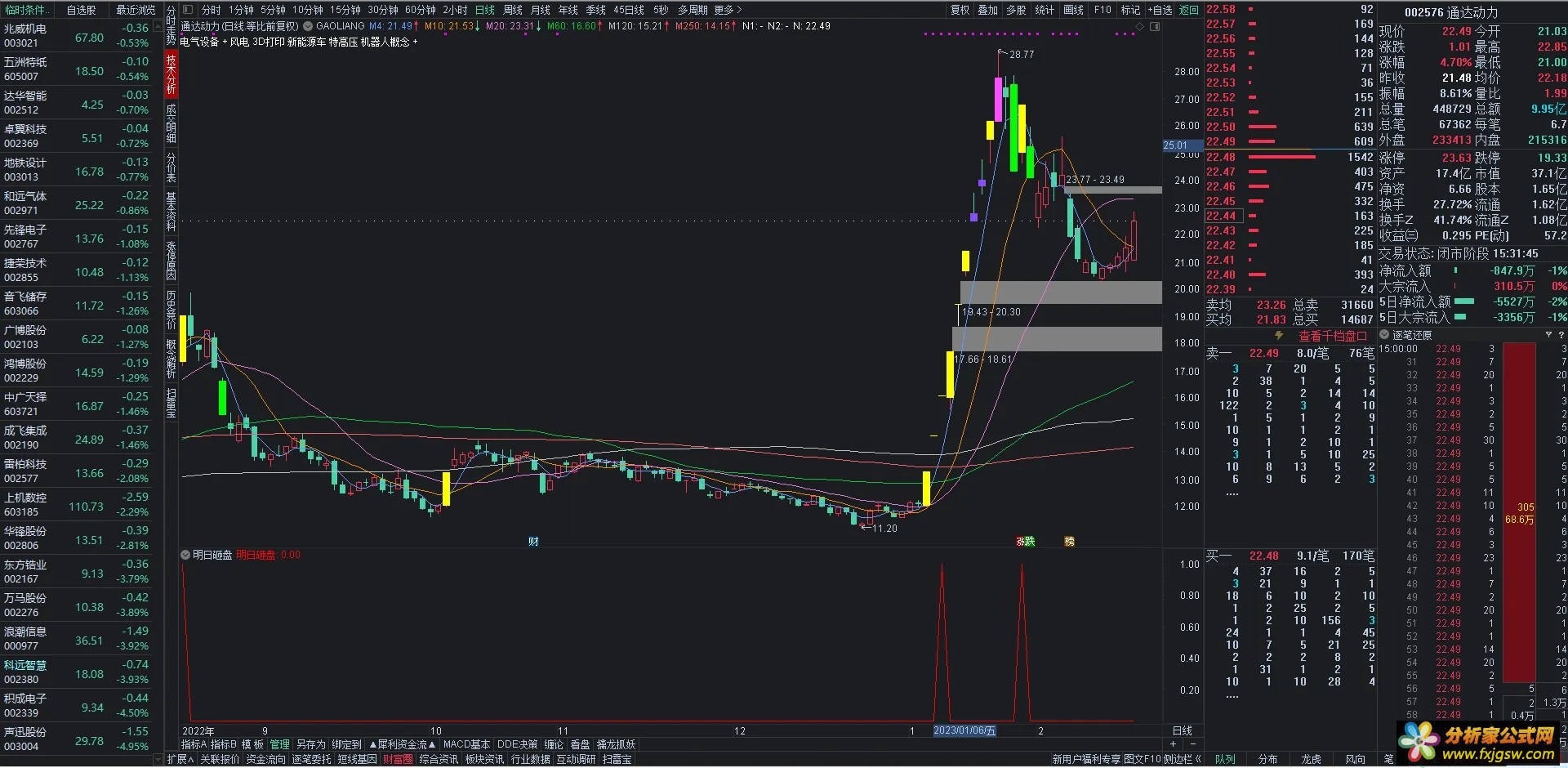1568x768 pixels.
Task: Switch to 15分钟 period
Action: click(345, 10)
